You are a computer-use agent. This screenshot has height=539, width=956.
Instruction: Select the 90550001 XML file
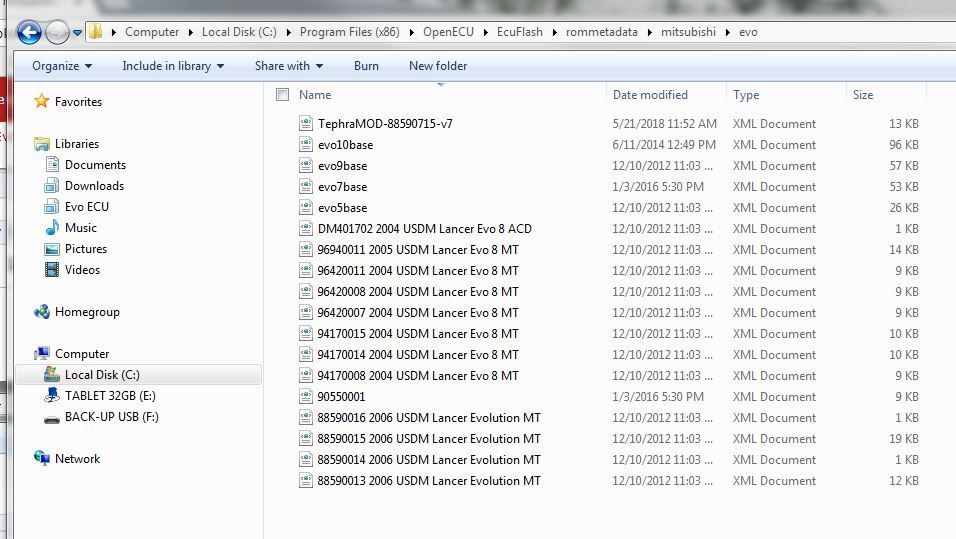pos(341,397)
